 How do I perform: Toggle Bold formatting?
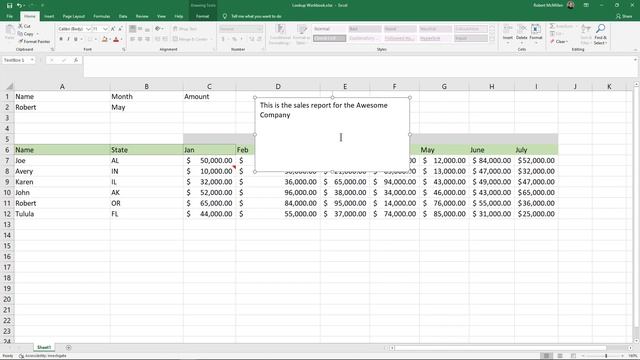[x=61, y=39]
